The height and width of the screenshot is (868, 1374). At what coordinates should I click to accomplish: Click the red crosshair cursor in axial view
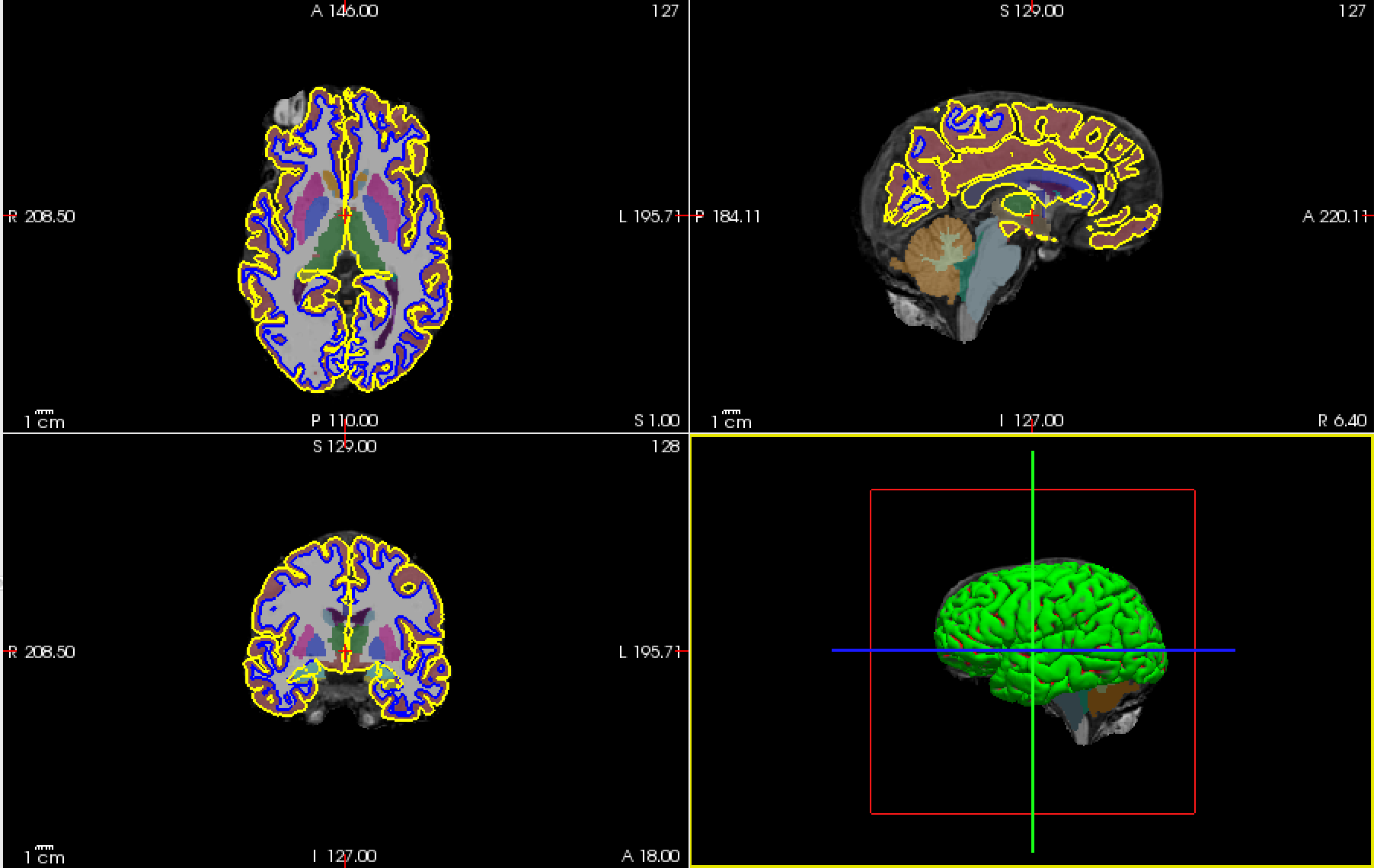[345, 215]
